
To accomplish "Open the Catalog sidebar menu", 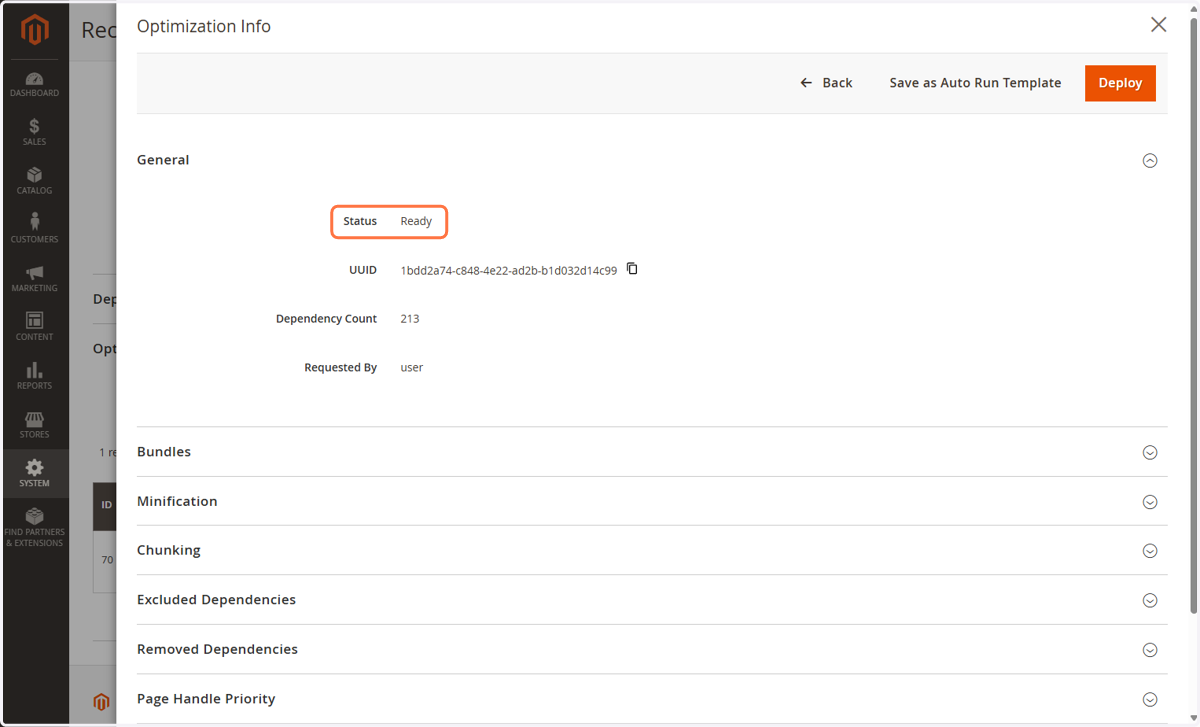I will (34, 182).
